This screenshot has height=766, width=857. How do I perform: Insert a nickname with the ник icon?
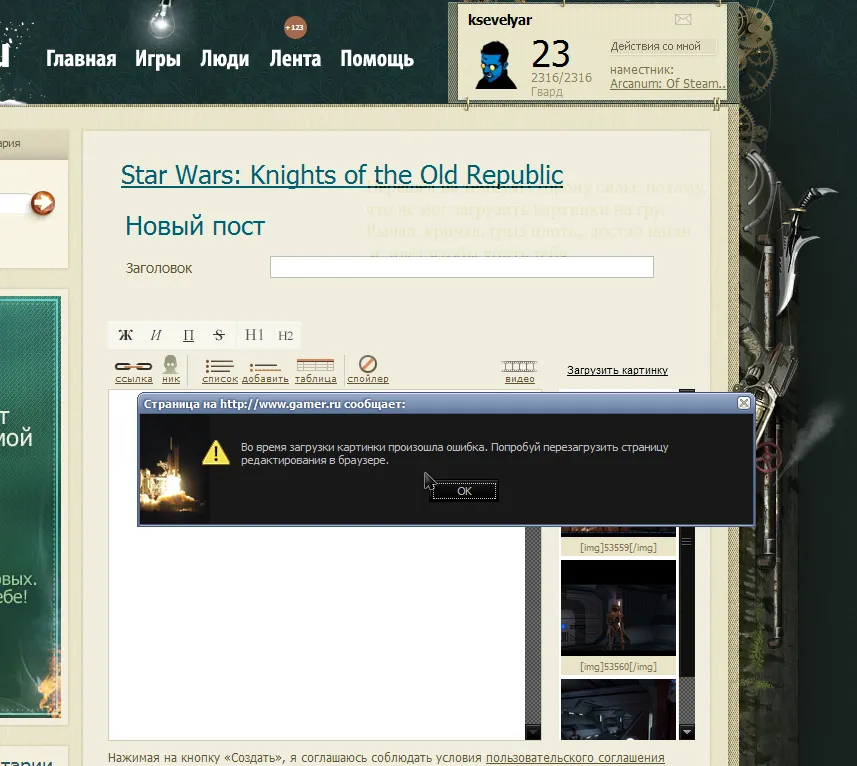point(171,370)
